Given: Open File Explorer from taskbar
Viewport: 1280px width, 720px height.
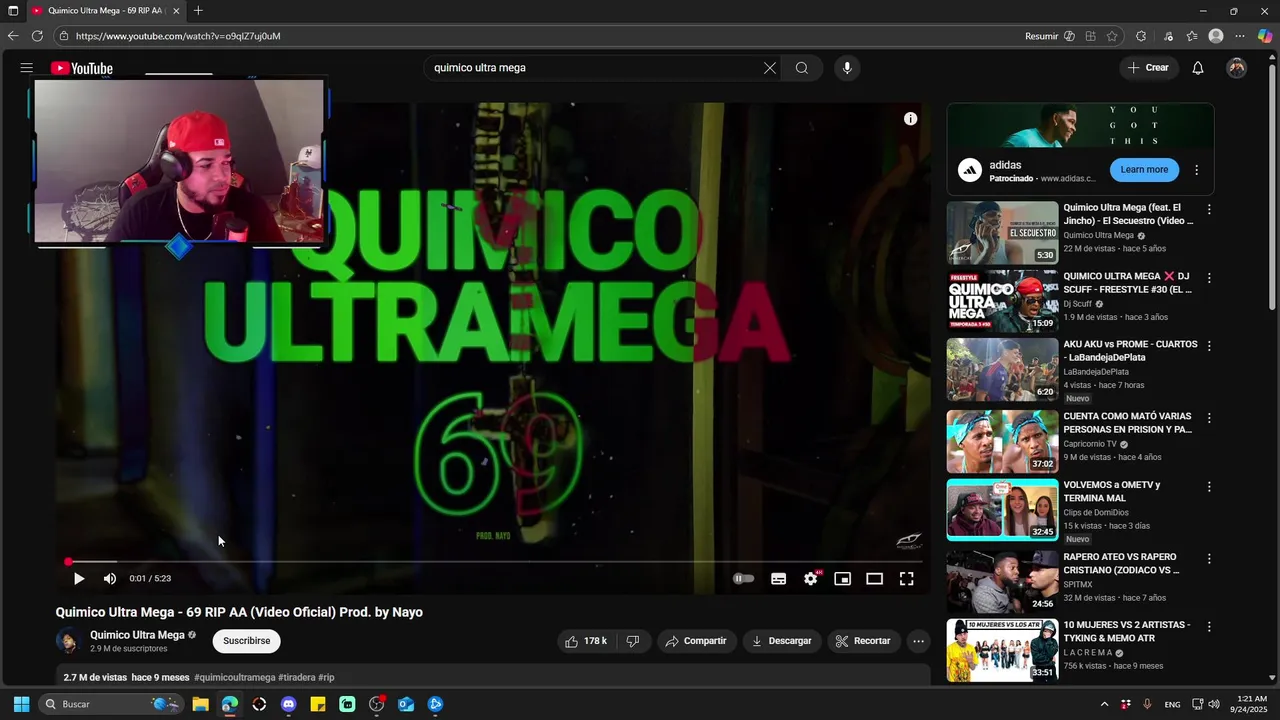Looking at the screenshot, I should click(200, 704).
